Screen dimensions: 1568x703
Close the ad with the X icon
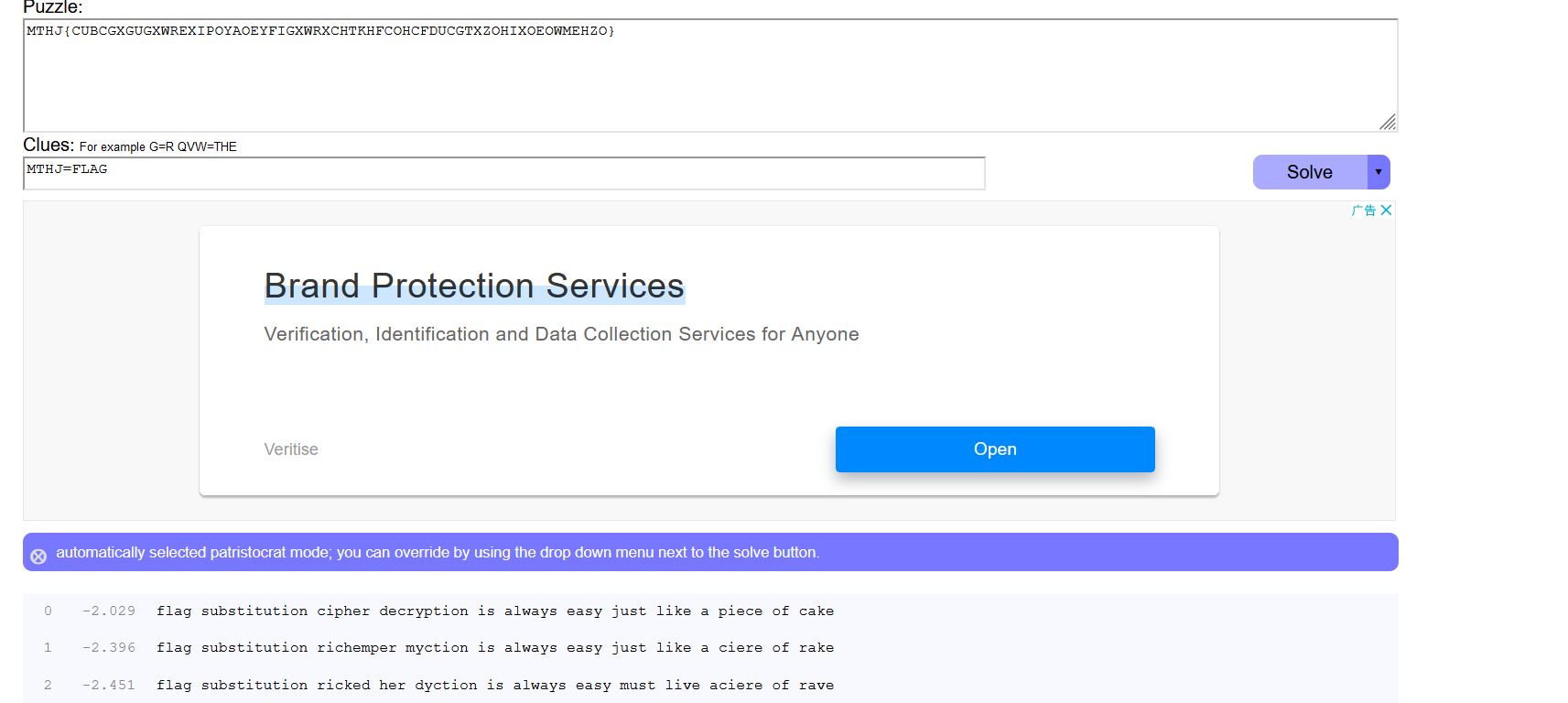pos(1386,210)
